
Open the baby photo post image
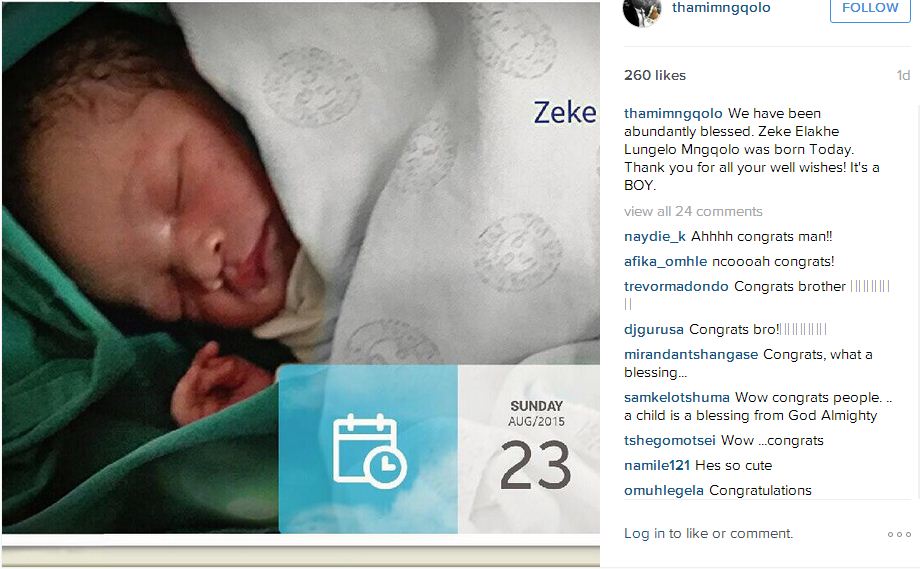pyautogui.click(x=301, y=267)
